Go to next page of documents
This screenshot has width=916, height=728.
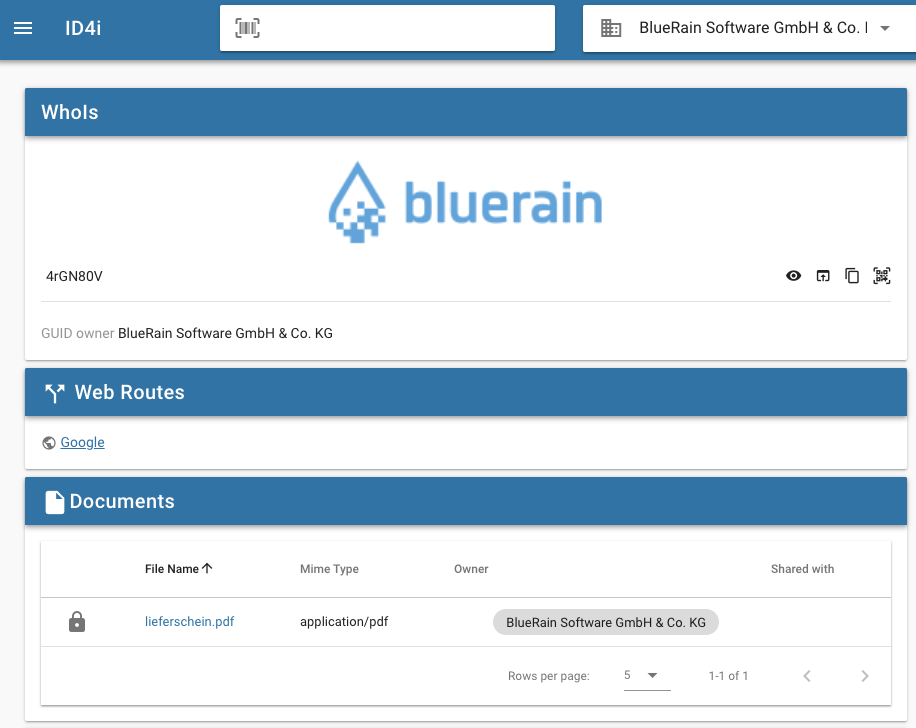[865, 676]
